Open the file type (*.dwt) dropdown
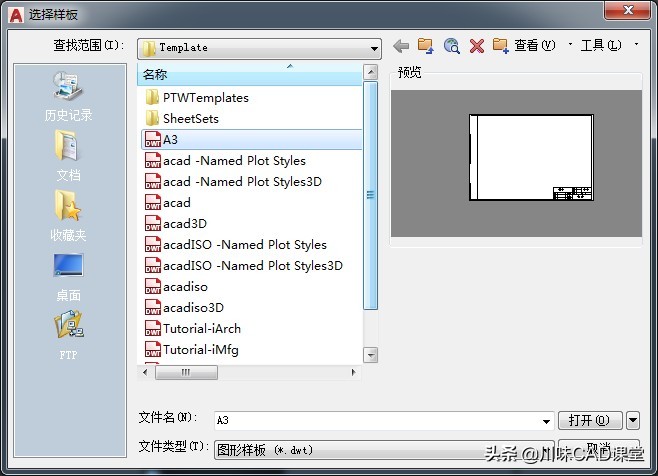658x476 pixels. (384, 450)
